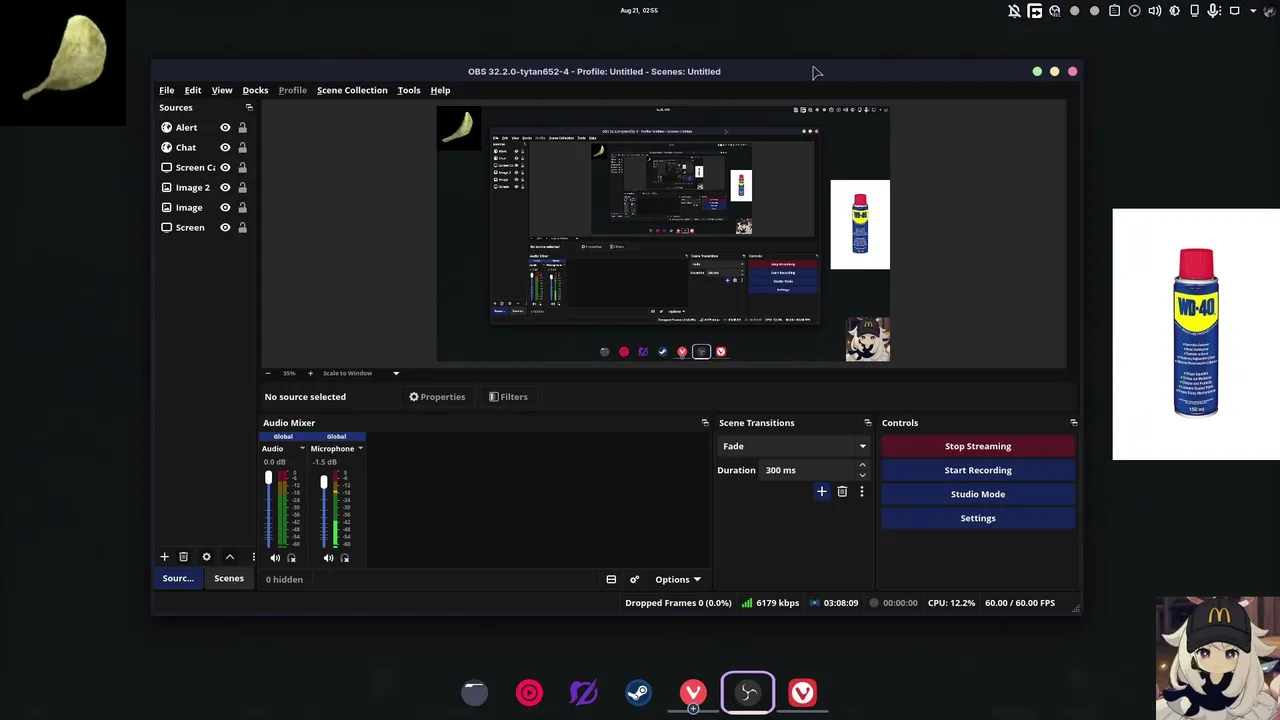Viewport: 1280px width, 720px height.
Task: Open source Properties button
Action: tap(437, 397)
